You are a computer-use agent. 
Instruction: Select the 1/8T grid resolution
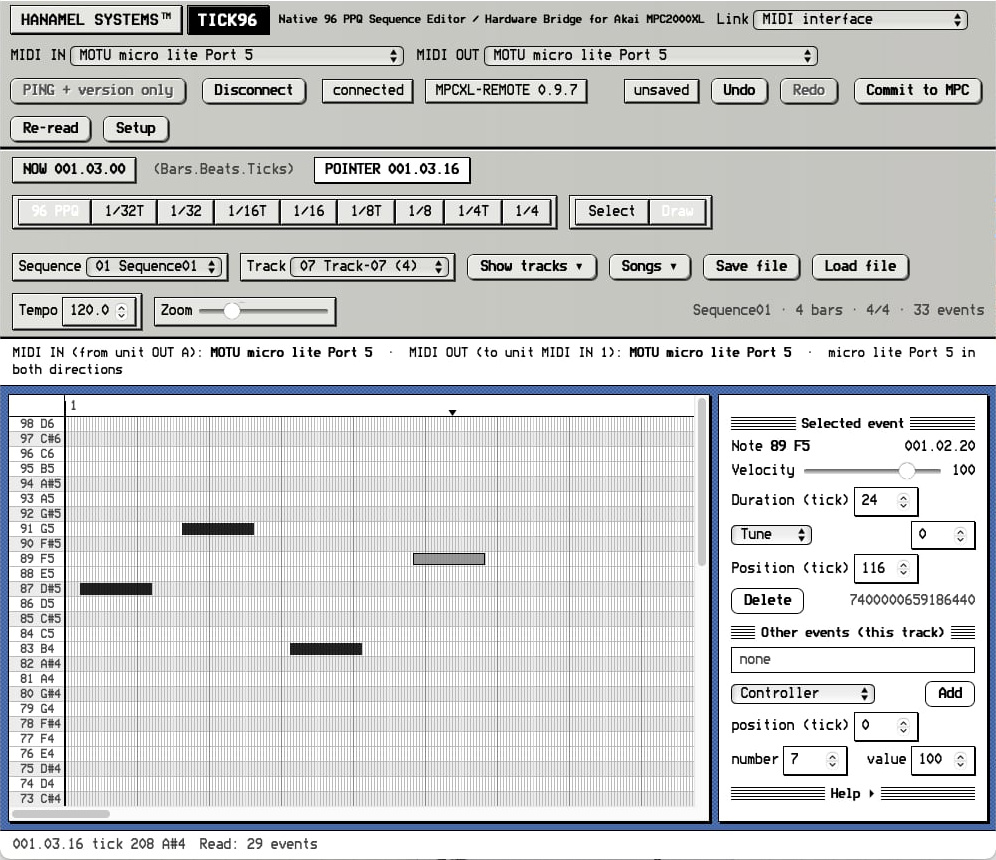click(x=366, y=212)
